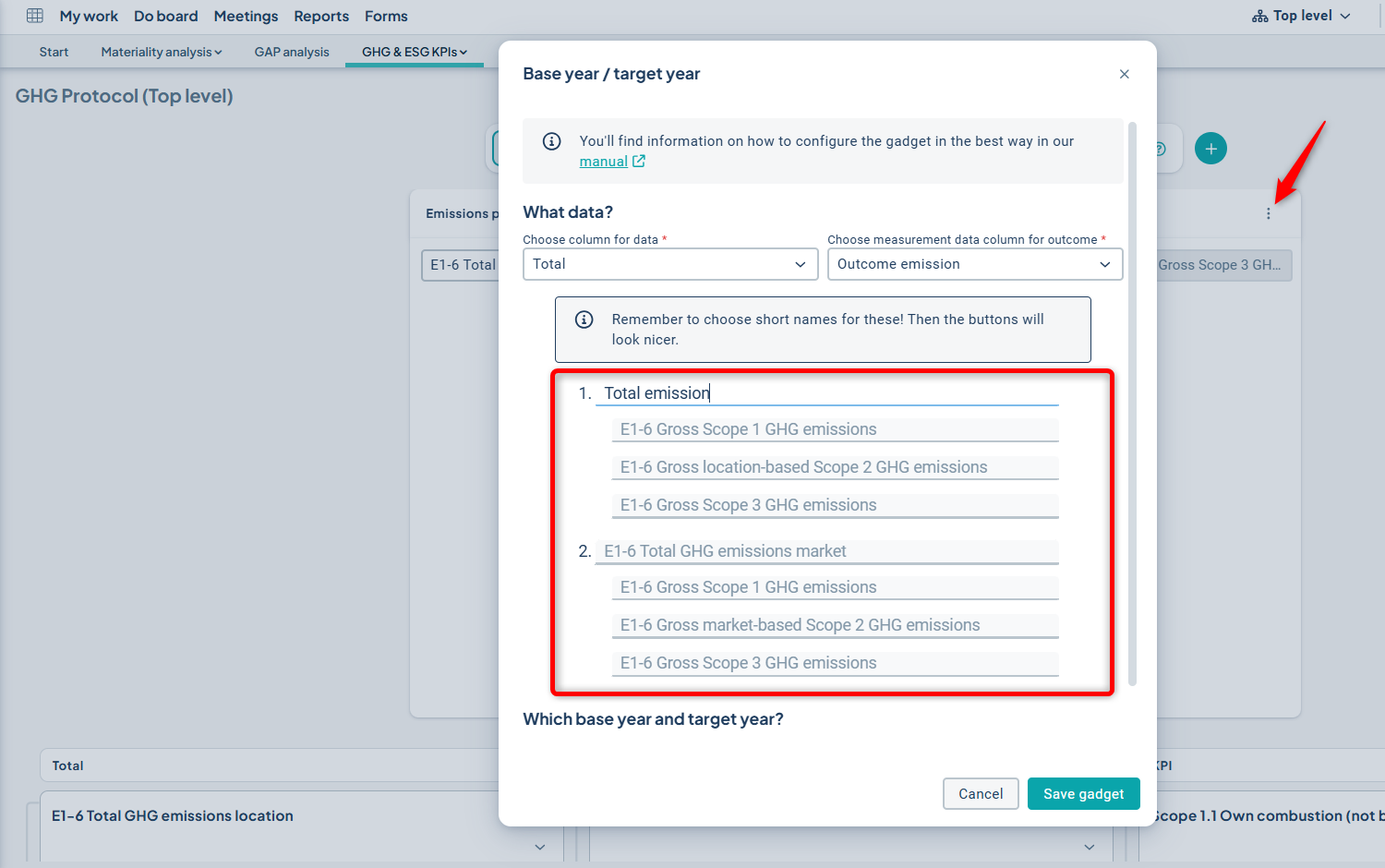Click the organization hierarchy icon beside Top level

(1259, 17)
